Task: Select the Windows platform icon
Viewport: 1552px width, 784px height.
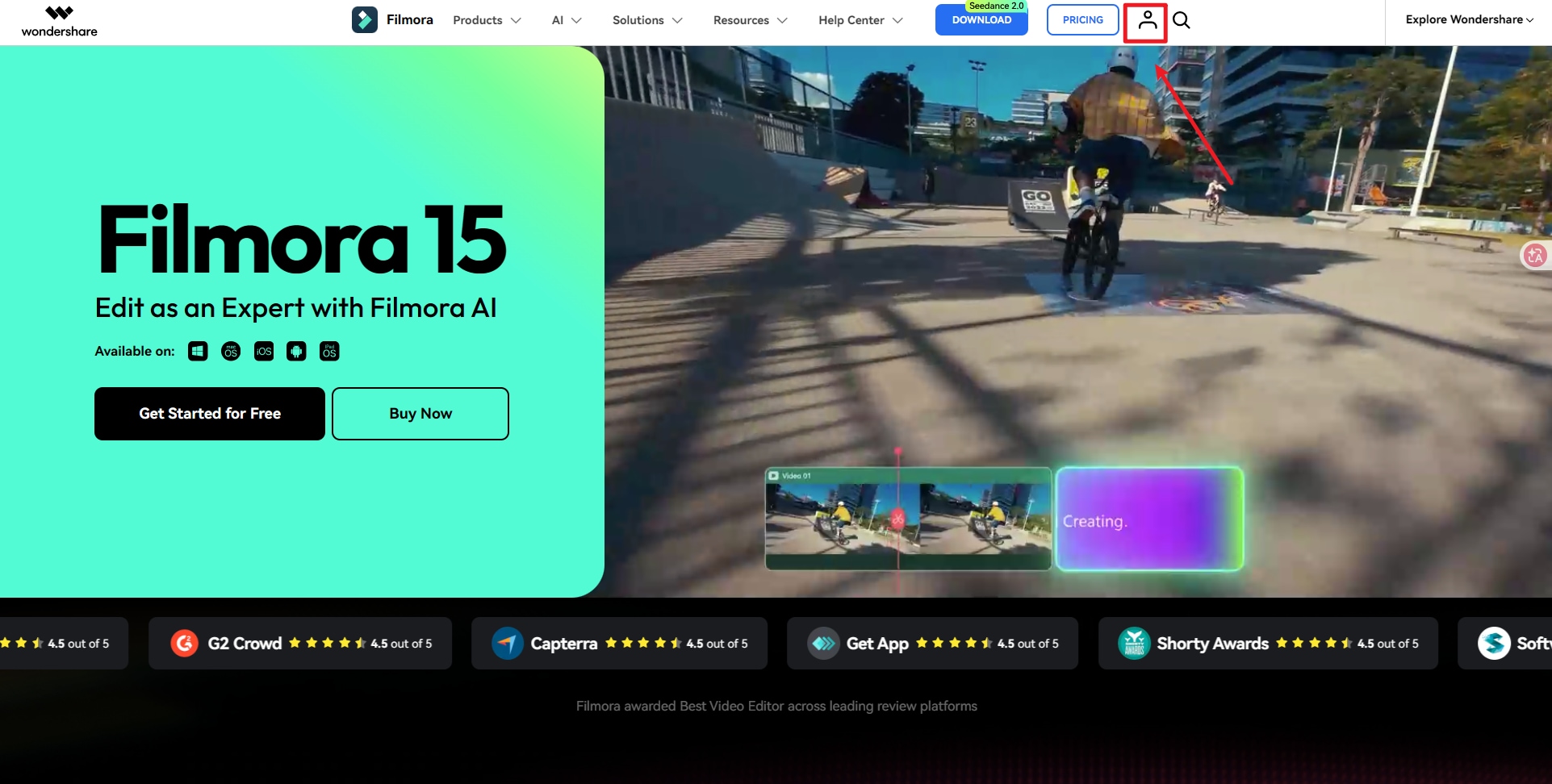Action: [x=198, y=351]
